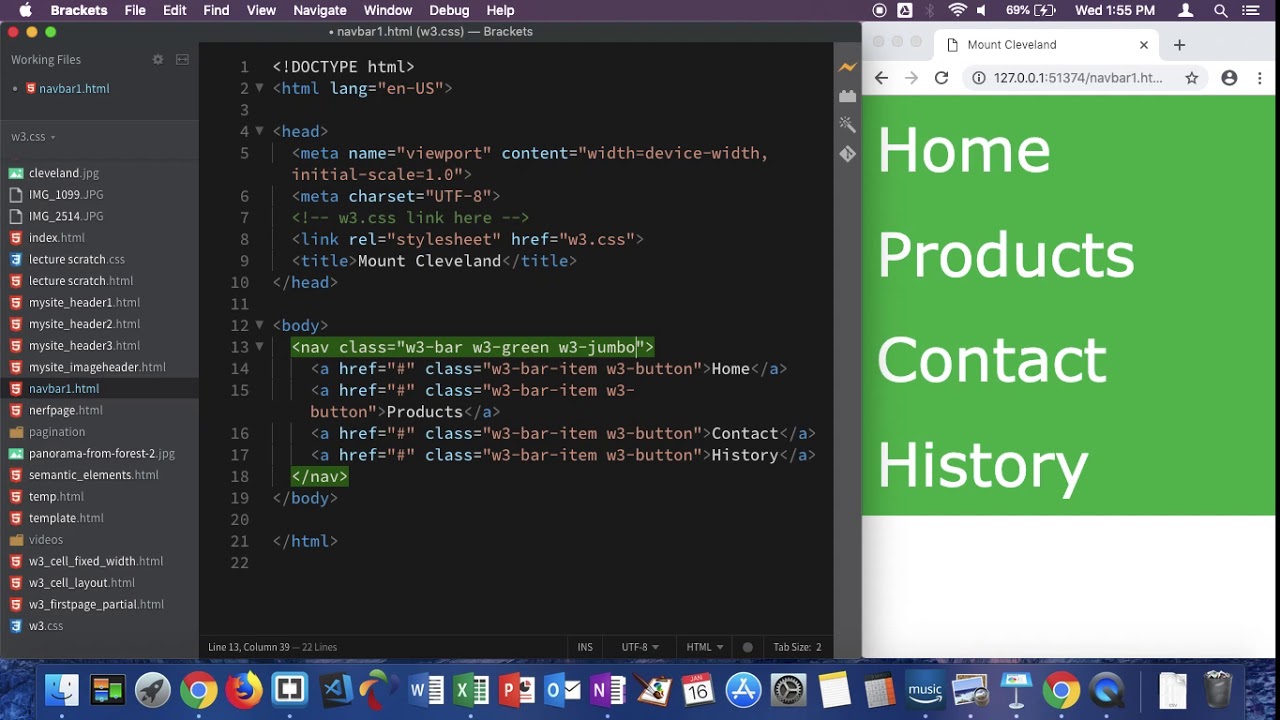Open OneNote from the dock
Image resolution: width=1280 pixels, height=720 pixels.
[x=607, y=690]
